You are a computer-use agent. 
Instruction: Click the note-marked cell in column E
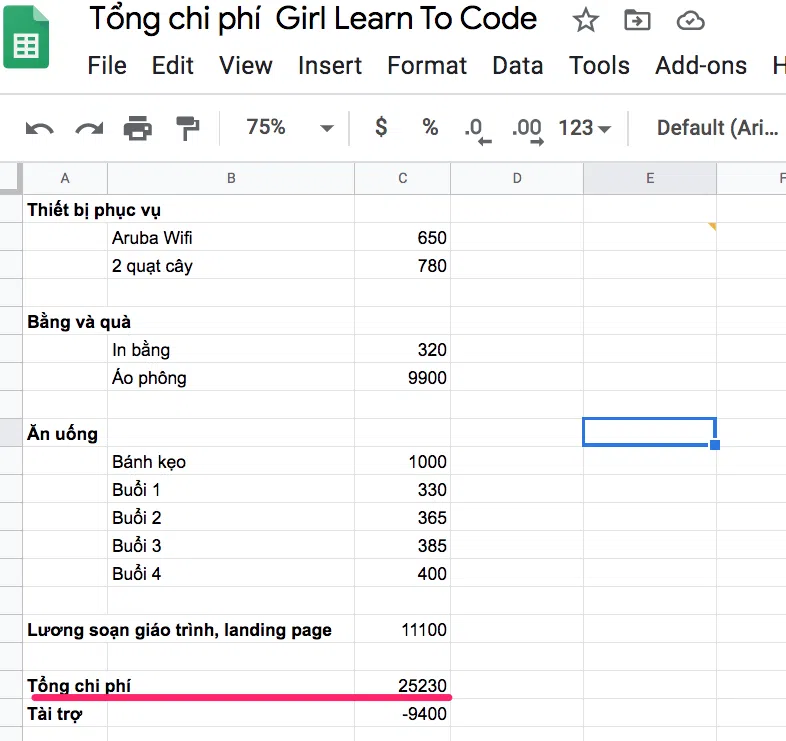[x=650, y=238]
